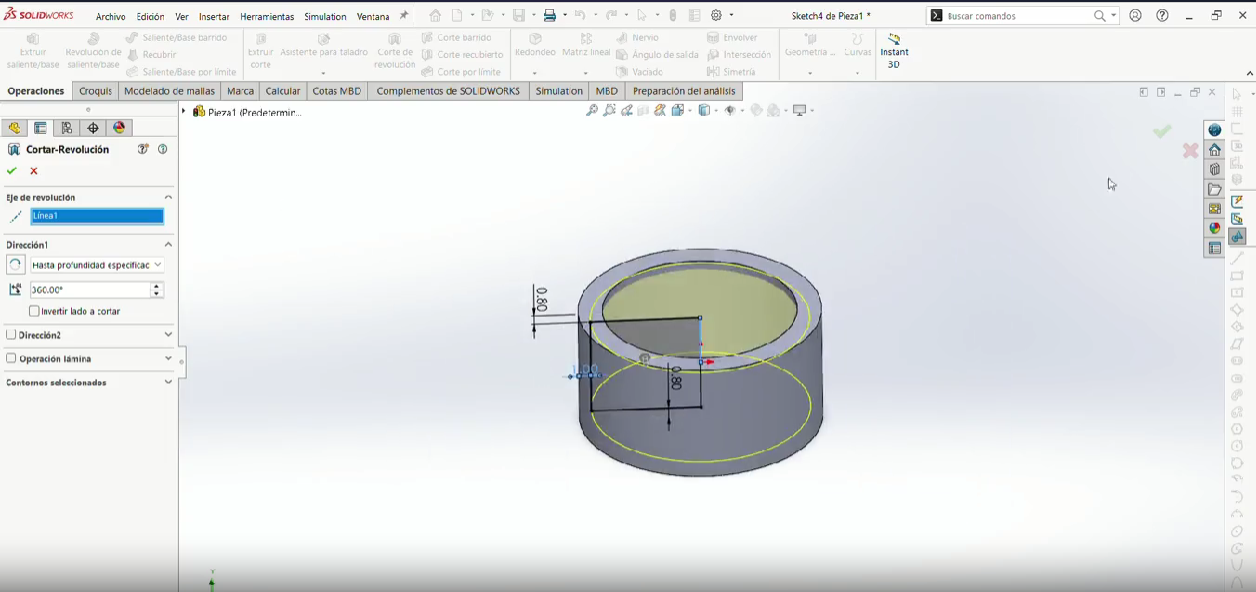
Task: Open the Edición menu
Action: point(150,17)
